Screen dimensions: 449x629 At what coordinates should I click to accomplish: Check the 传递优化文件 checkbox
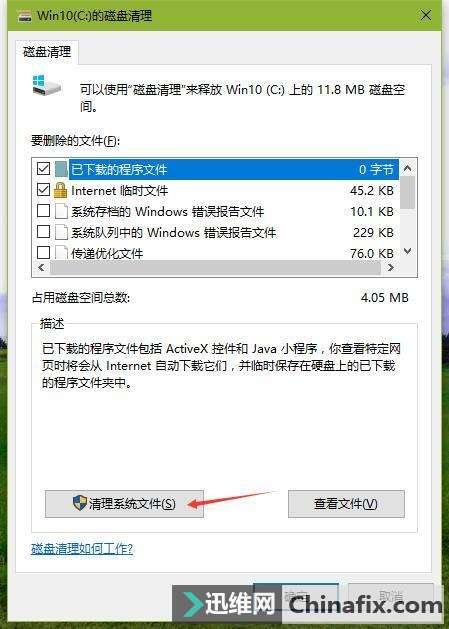pyautogui.click(x=43, y=253)
